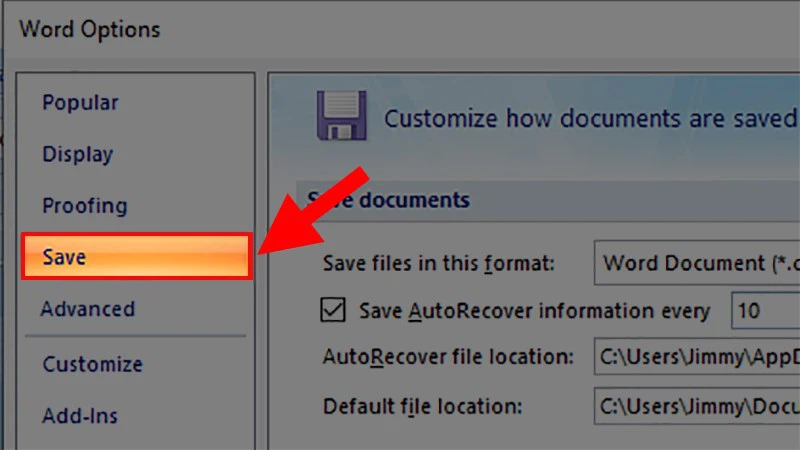The image size is (800, 450).
Task: Go to the Advanced options category
Action: point(87,309)
